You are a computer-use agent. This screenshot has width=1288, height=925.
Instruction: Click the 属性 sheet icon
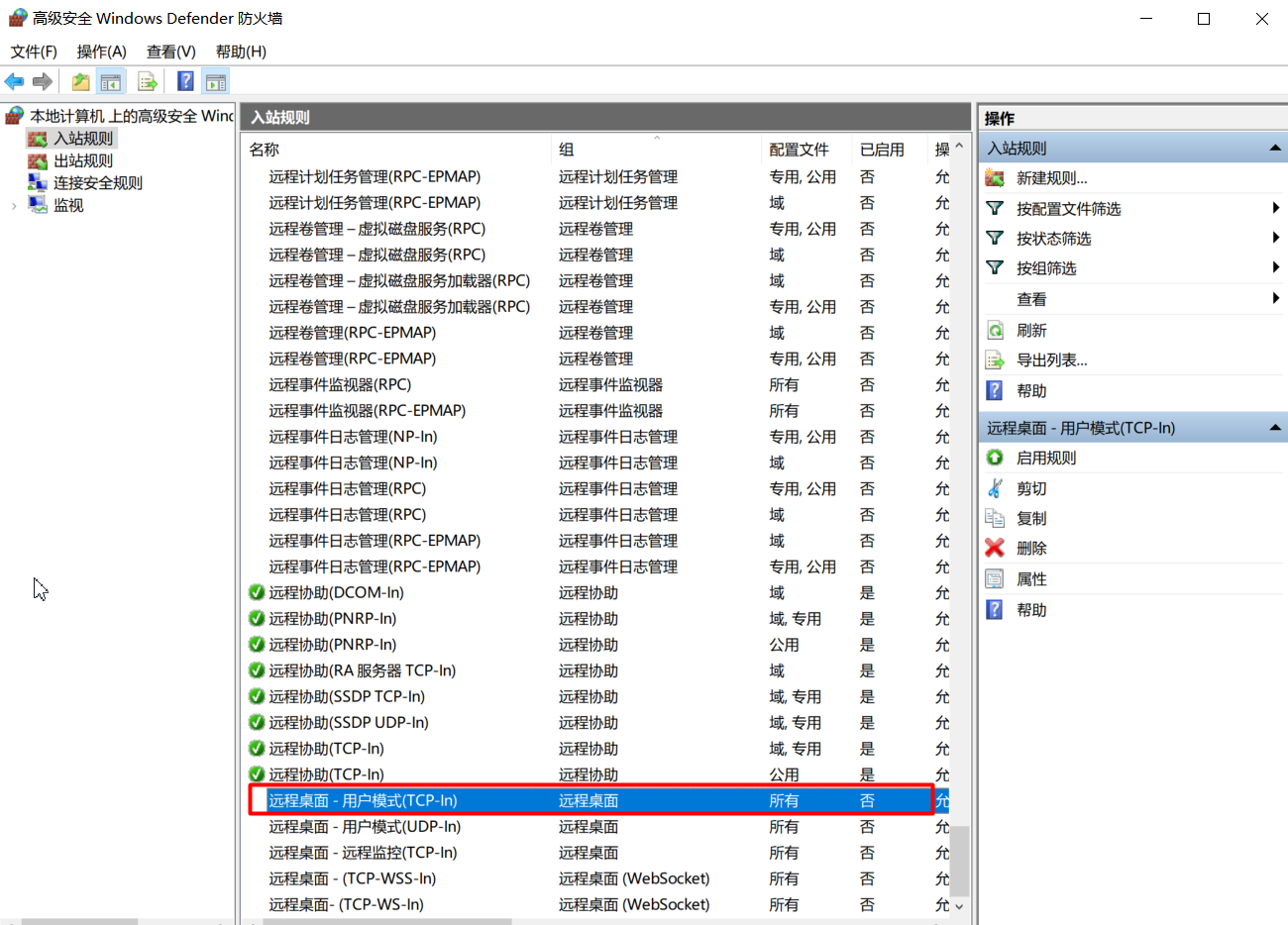(995, 579)
